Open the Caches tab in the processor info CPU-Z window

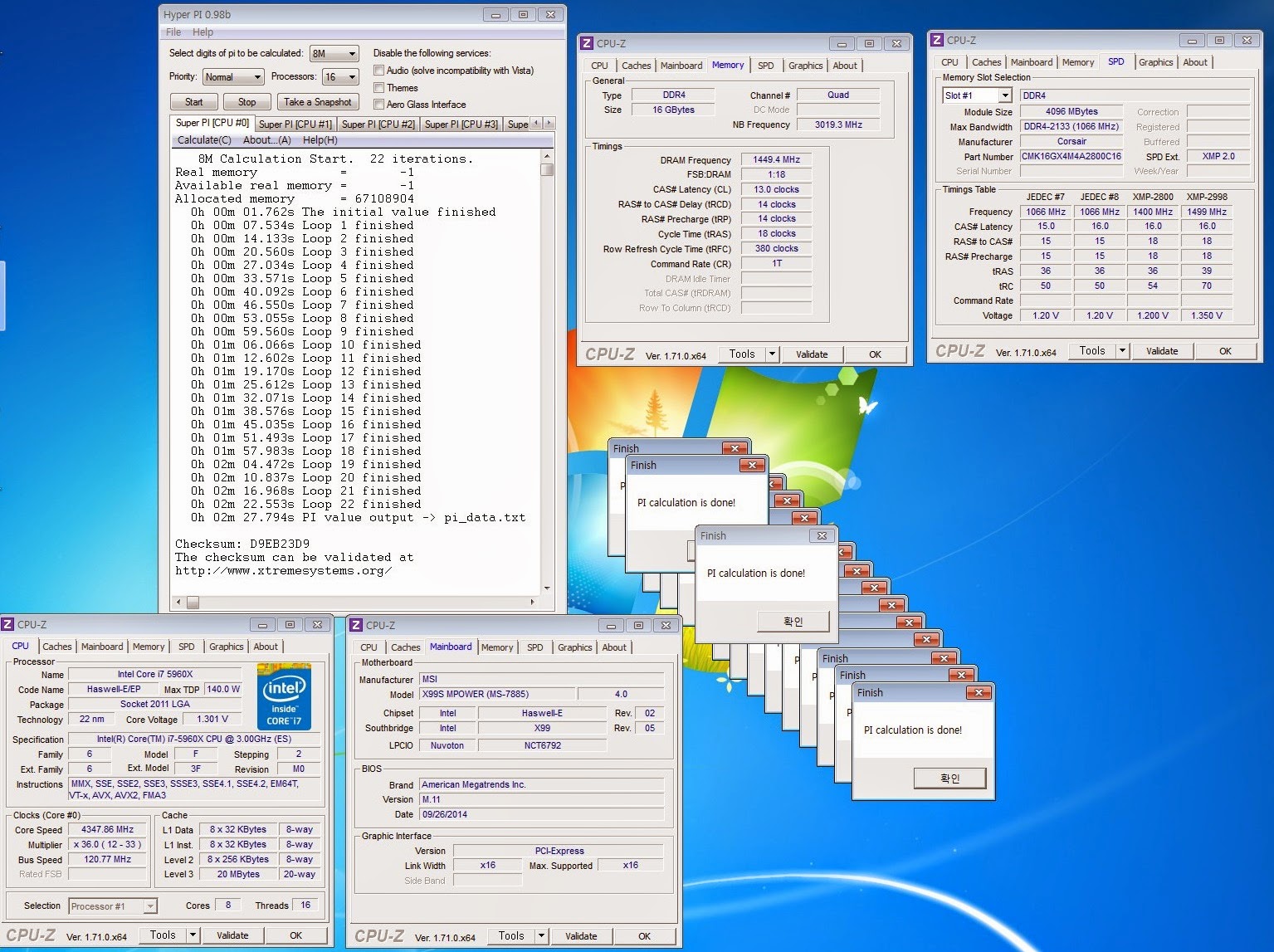57,647
